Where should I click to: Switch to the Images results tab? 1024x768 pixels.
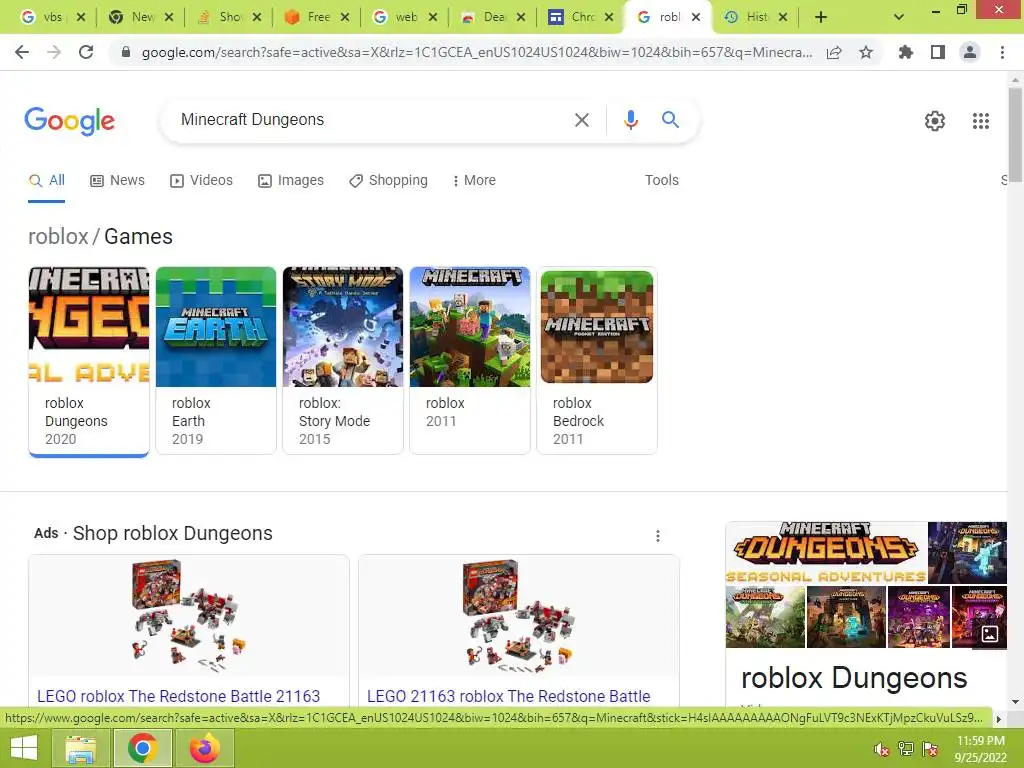[x=291, y=180]
